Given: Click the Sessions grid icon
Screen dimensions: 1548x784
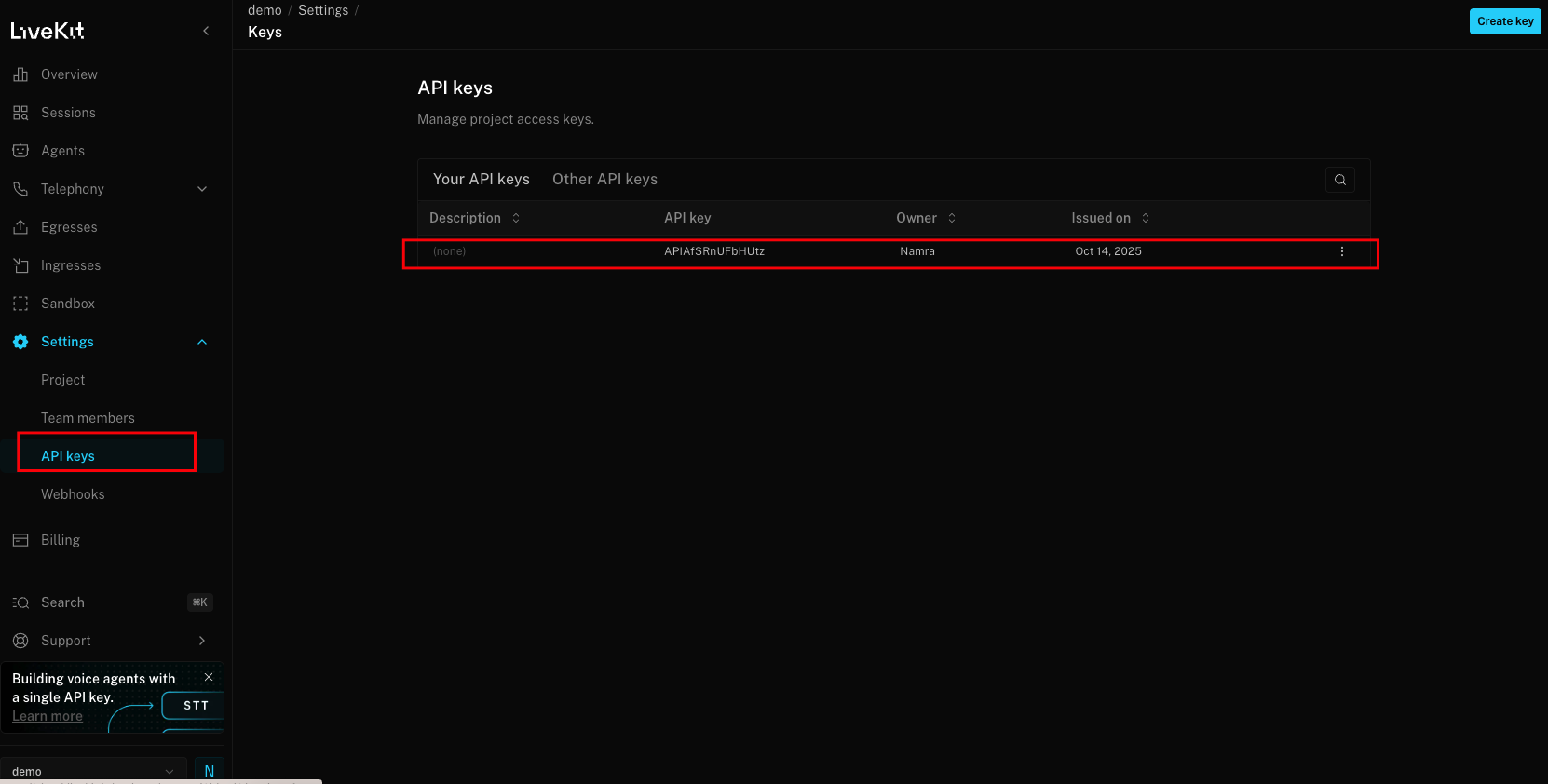Looking at the screenshot, I should (x=20, y=113).
